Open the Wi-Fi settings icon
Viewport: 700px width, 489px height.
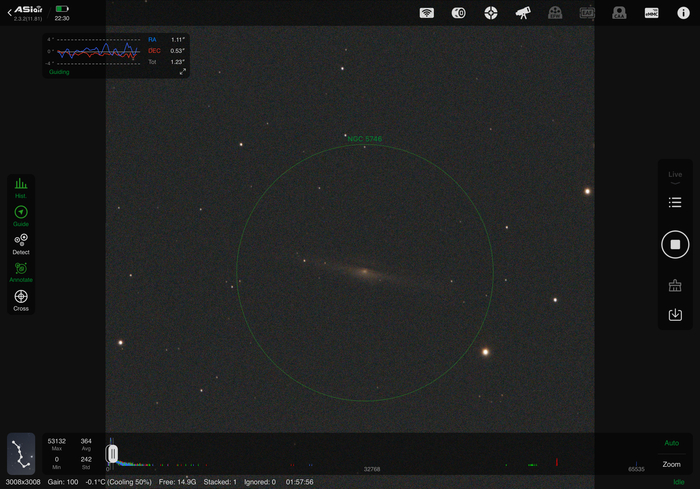[427, 13]
